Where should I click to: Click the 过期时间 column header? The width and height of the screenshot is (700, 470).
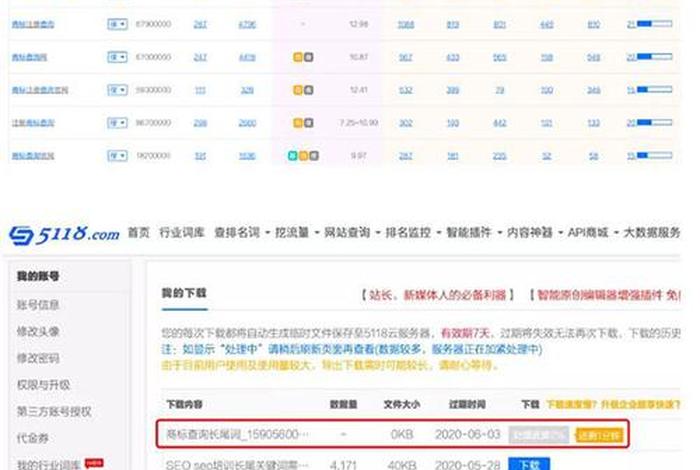(x=467, y=404)
